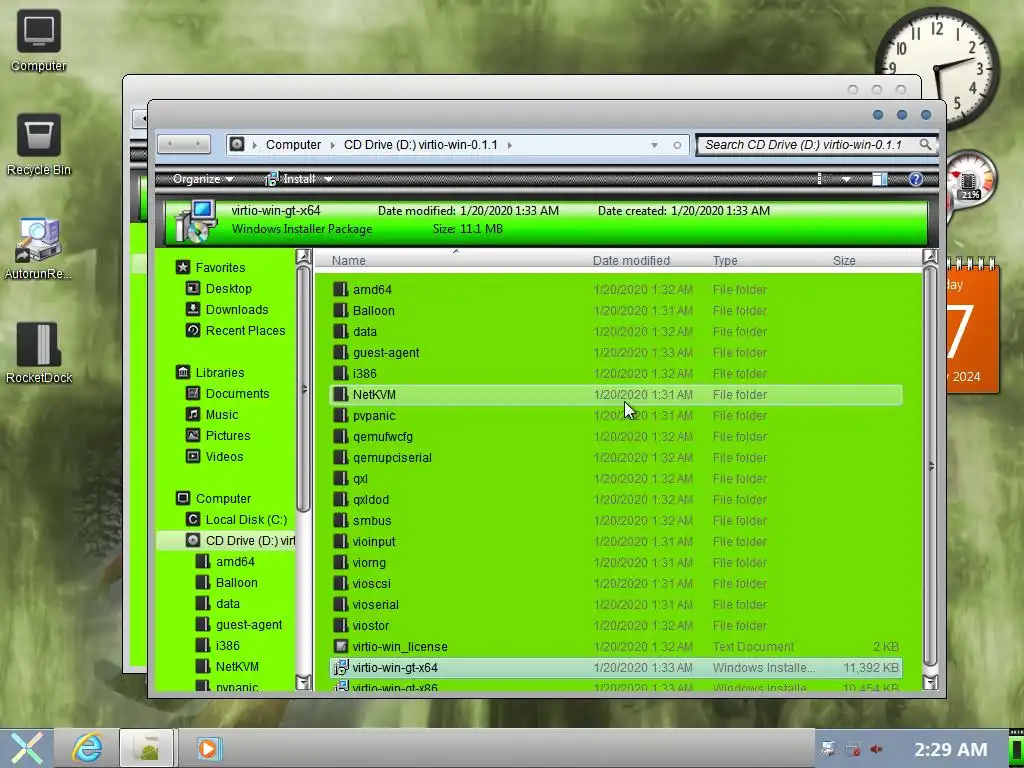Click the navigation pane scrollbar thumb
Image resolution: width=1024 pixels, height=768 pixels.
(x=303, y=389)
